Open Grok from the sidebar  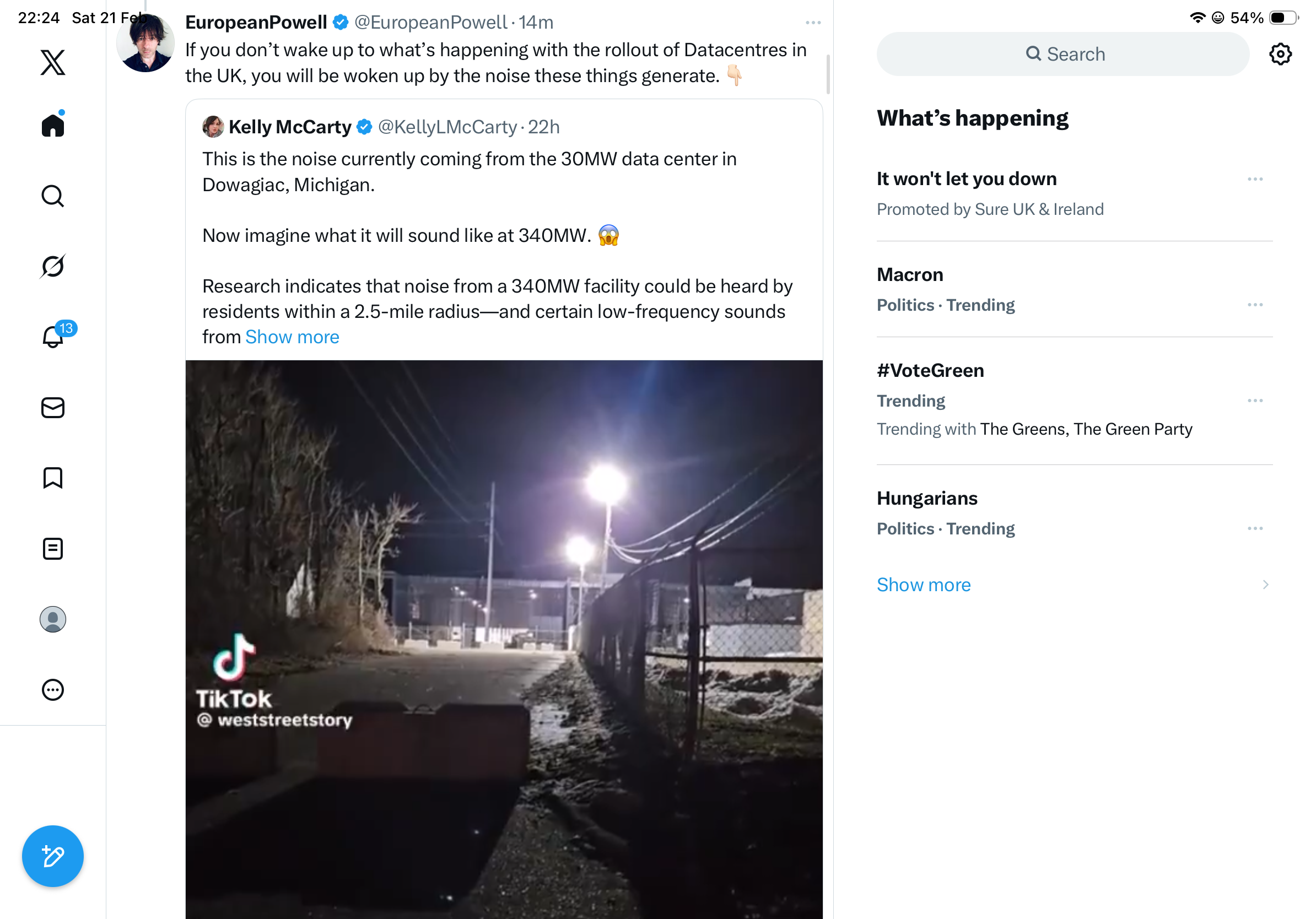[x=53, y=266]
